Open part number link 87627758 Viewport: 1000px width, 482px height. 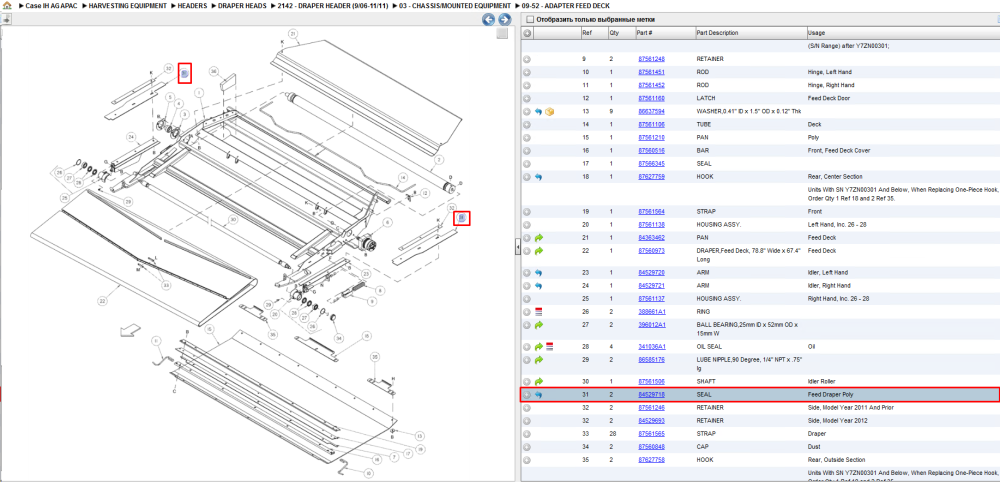coord(651,460)
